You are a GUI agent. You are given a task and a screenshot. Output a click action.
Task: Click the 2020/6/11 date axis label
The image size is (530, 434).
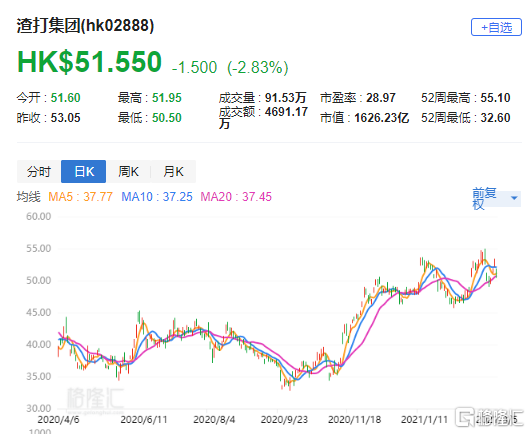pyautogui.click(x=144, y=420)
